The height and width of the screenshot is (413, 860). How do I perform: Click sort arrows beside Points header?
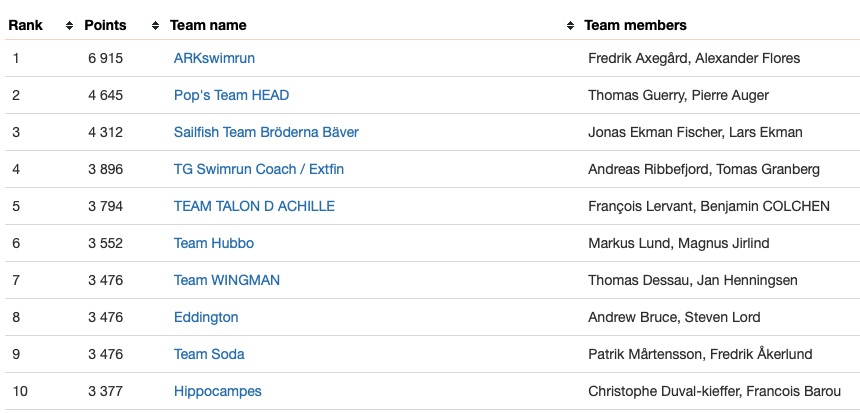155,25
